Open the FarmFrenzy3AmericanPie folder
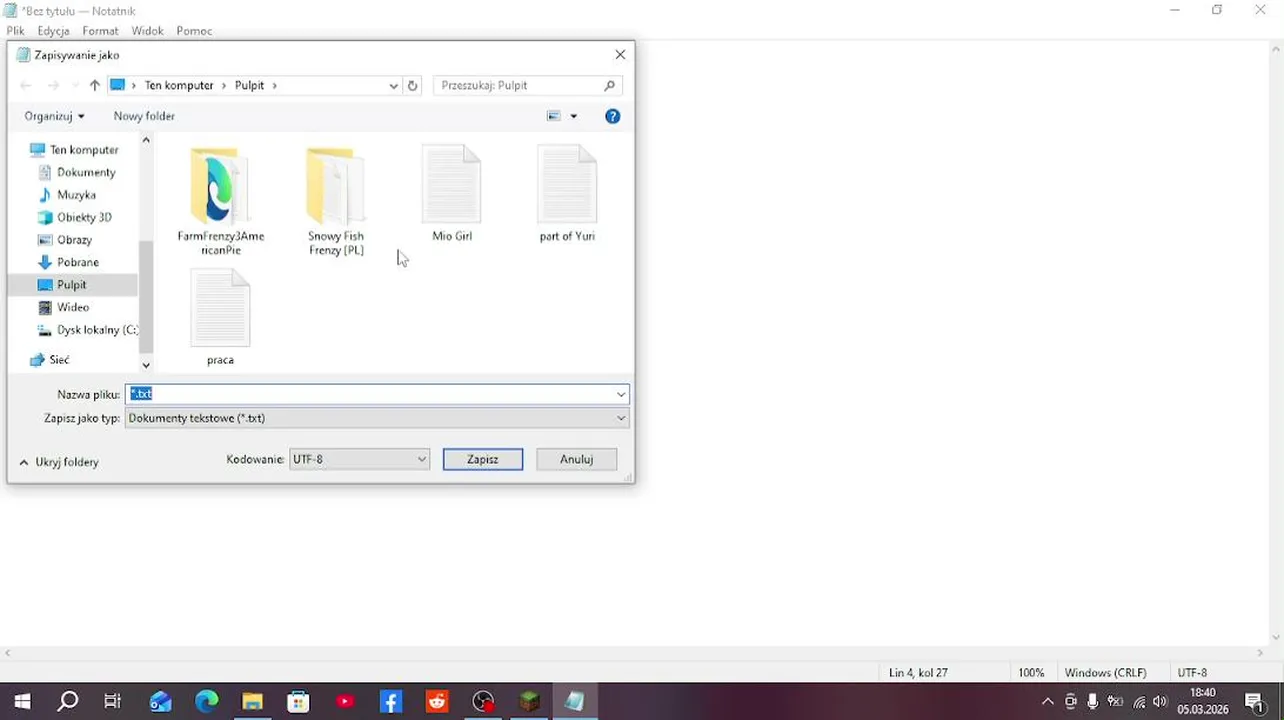Screen dimensions: 1284x720 pyautogui.click(x=220, y=201)
